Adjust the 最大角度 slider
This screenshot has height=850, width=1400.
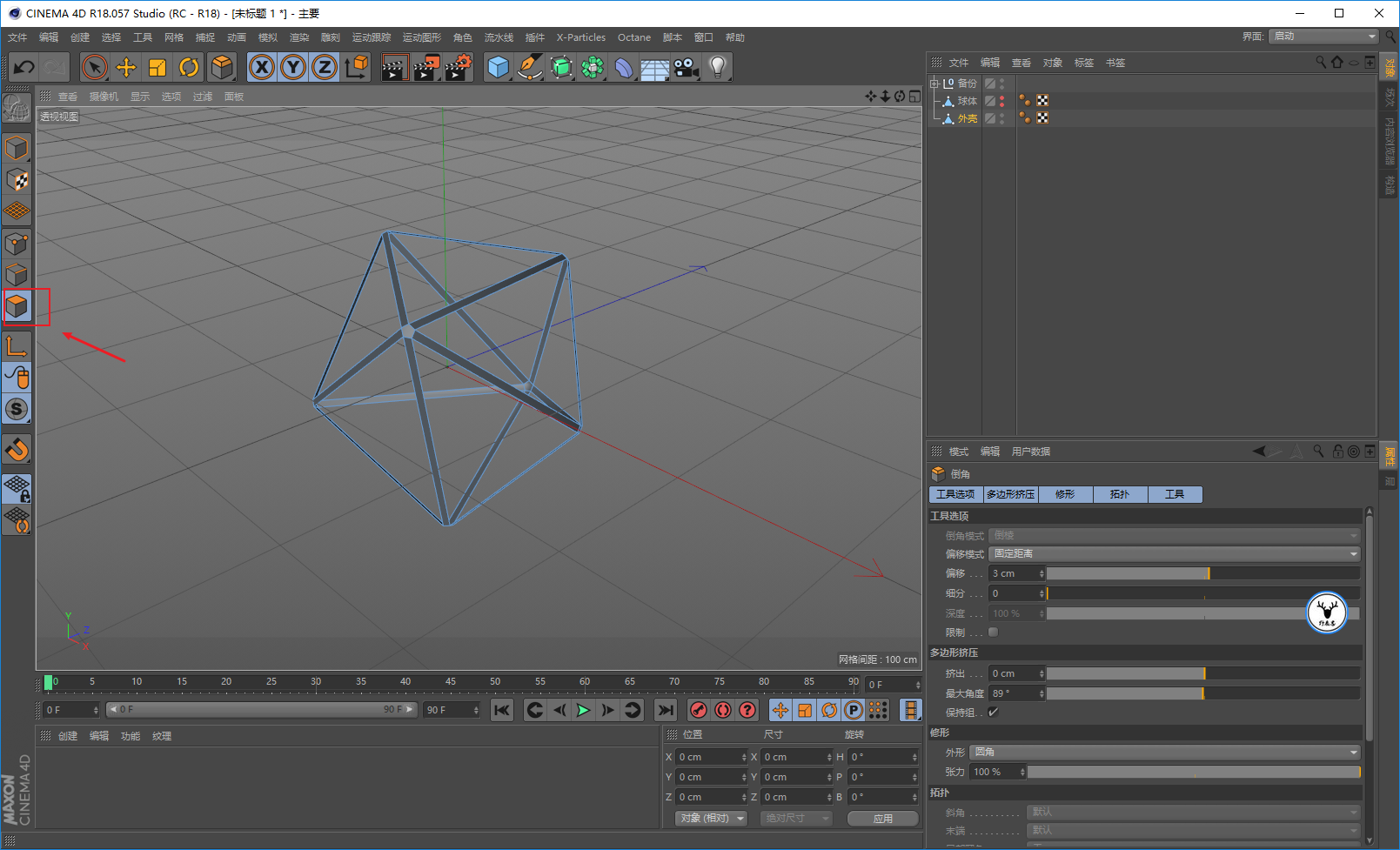tap(1203, 693)
